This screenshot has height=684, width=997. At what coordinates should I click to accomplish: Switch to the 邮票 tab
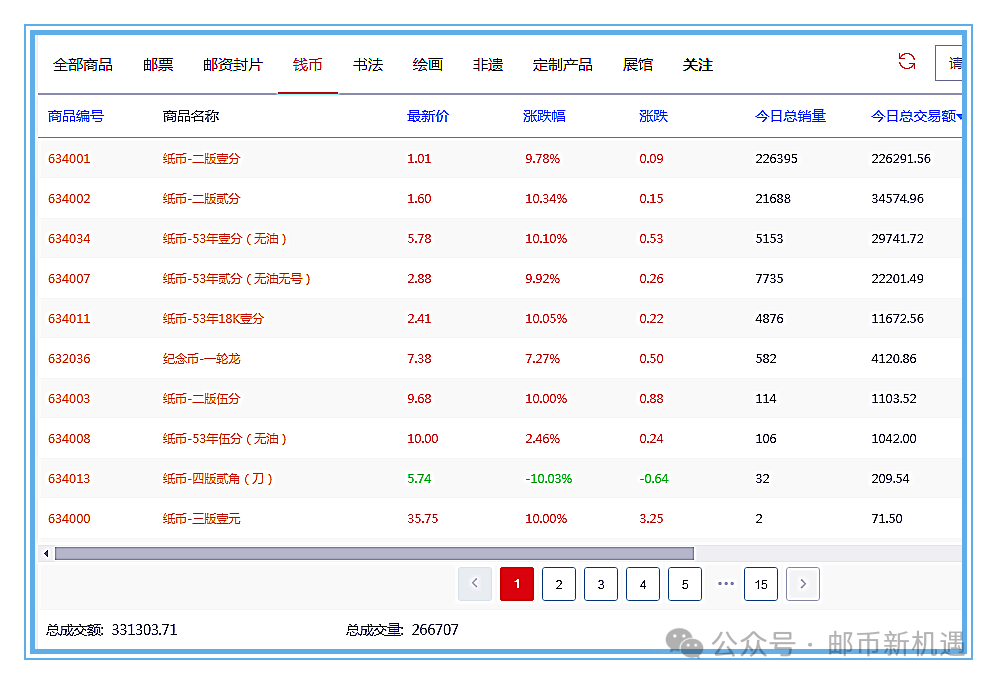point(158,65)
